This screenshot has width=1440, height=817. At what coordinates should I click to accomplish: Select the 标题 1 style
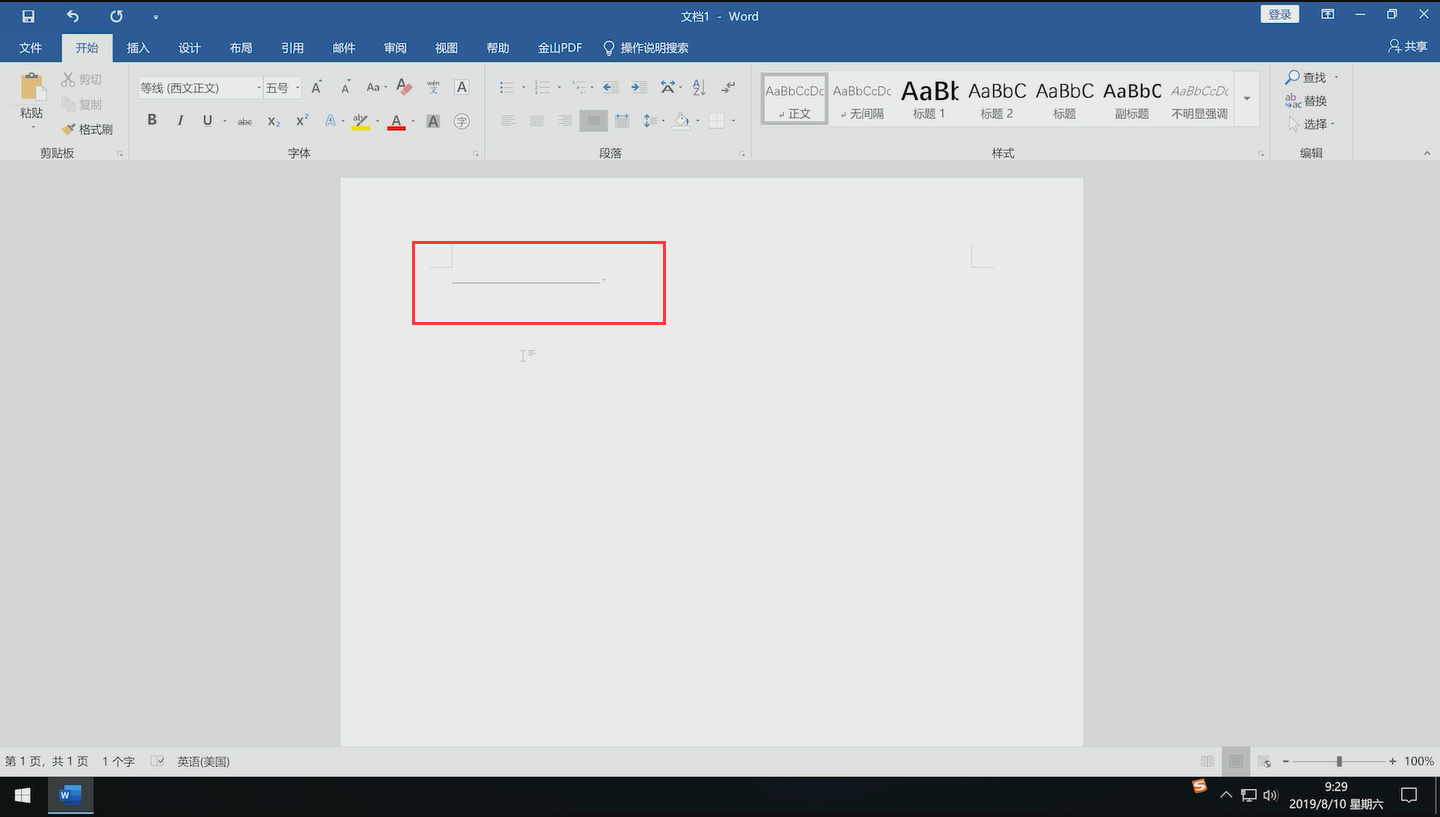929,98
